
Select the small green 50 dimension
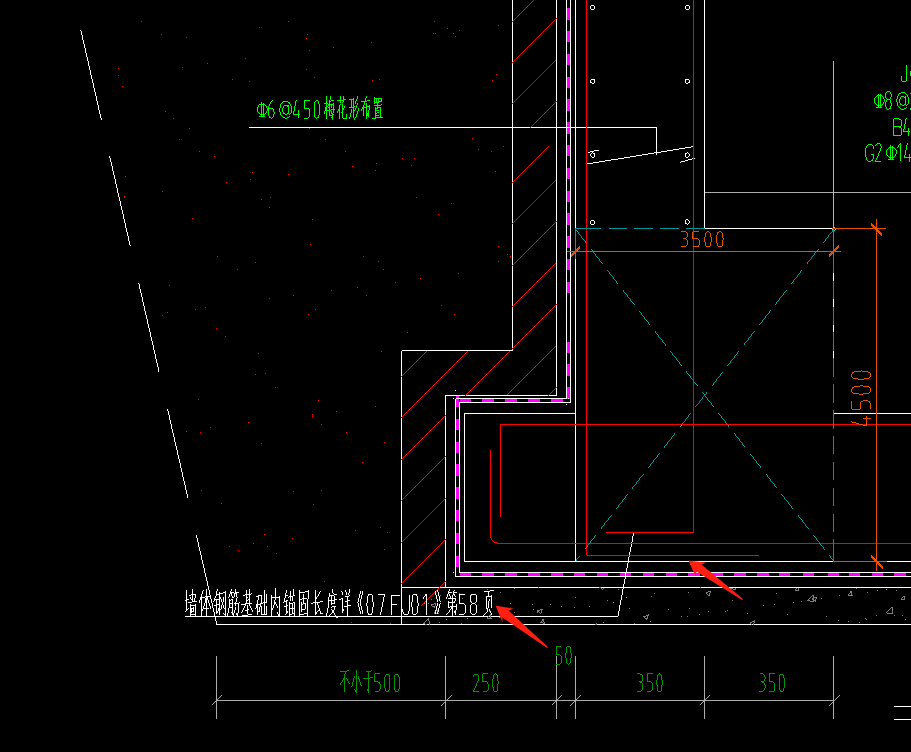coord(564,656)
